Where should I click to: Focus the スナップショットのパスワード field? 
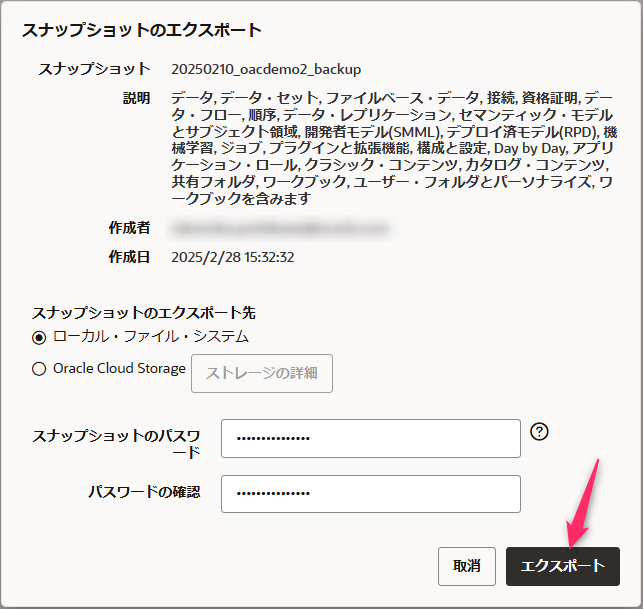coord(371,438)
